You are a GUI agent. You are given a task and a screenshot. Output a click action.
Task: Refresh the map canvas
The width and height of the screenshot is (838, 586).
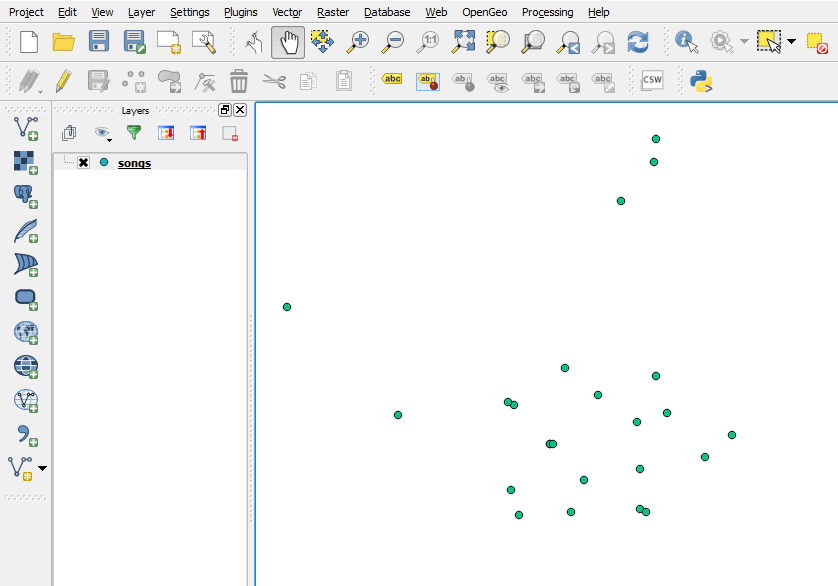(638, 42)
